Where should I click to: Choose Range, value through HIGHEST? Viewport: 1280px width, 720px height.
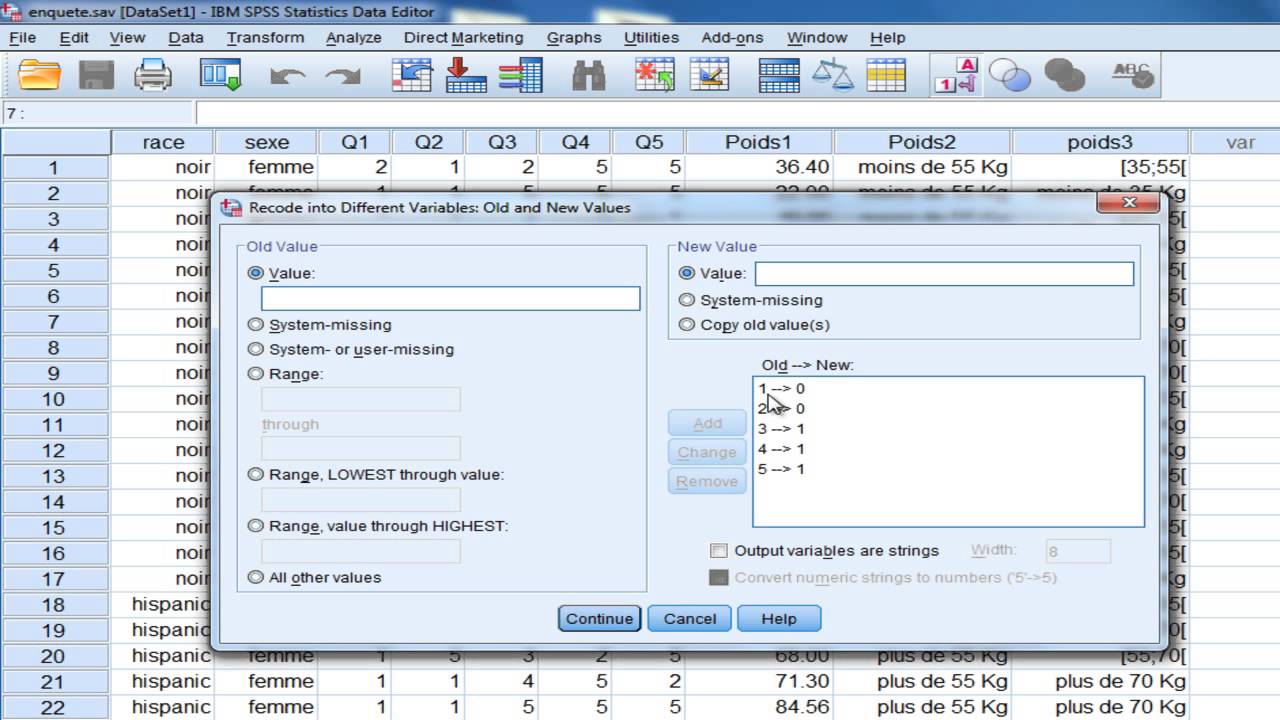click(256, 526)
